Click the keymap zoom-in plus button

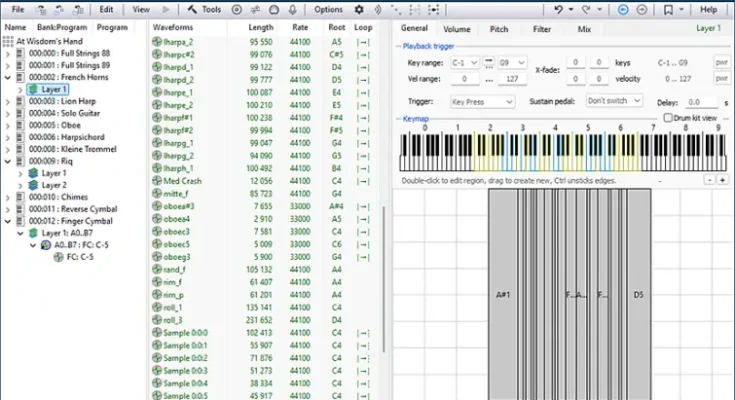[723, 180]
